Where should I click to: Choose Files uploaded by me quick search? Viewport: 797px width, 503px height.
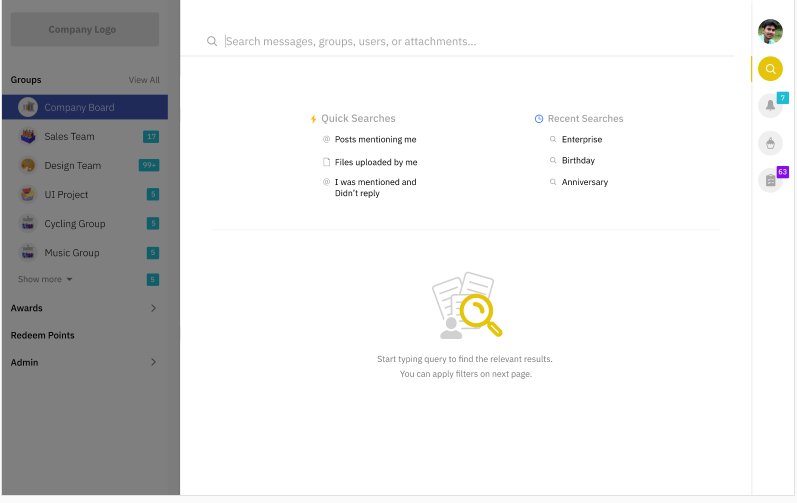coord(376,162)
